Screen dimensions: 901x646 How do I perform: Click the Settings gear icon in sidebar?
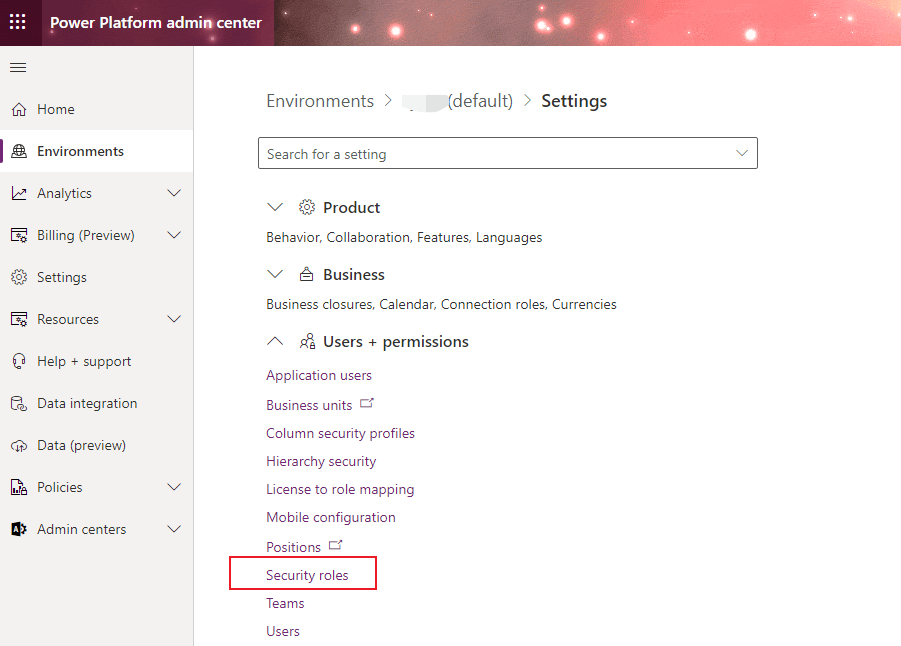(19, 277)
